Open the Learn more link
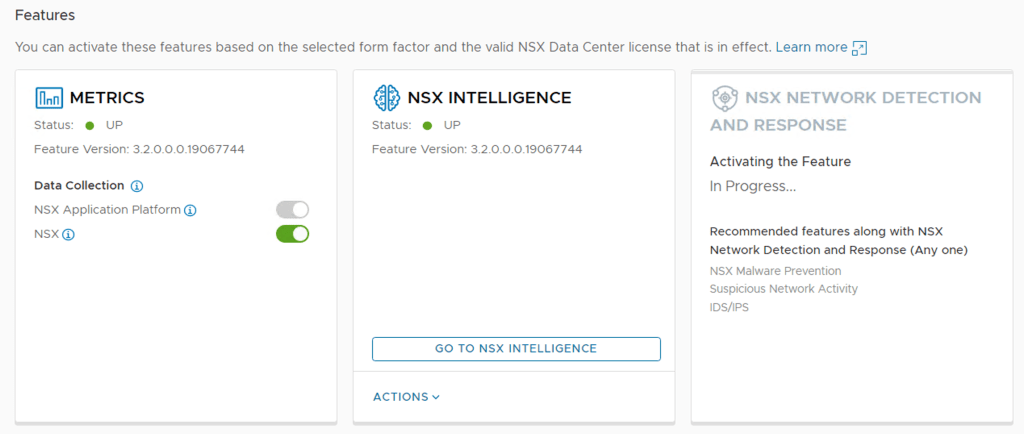Screen dimensions: 1024x434 pos(810,47)
